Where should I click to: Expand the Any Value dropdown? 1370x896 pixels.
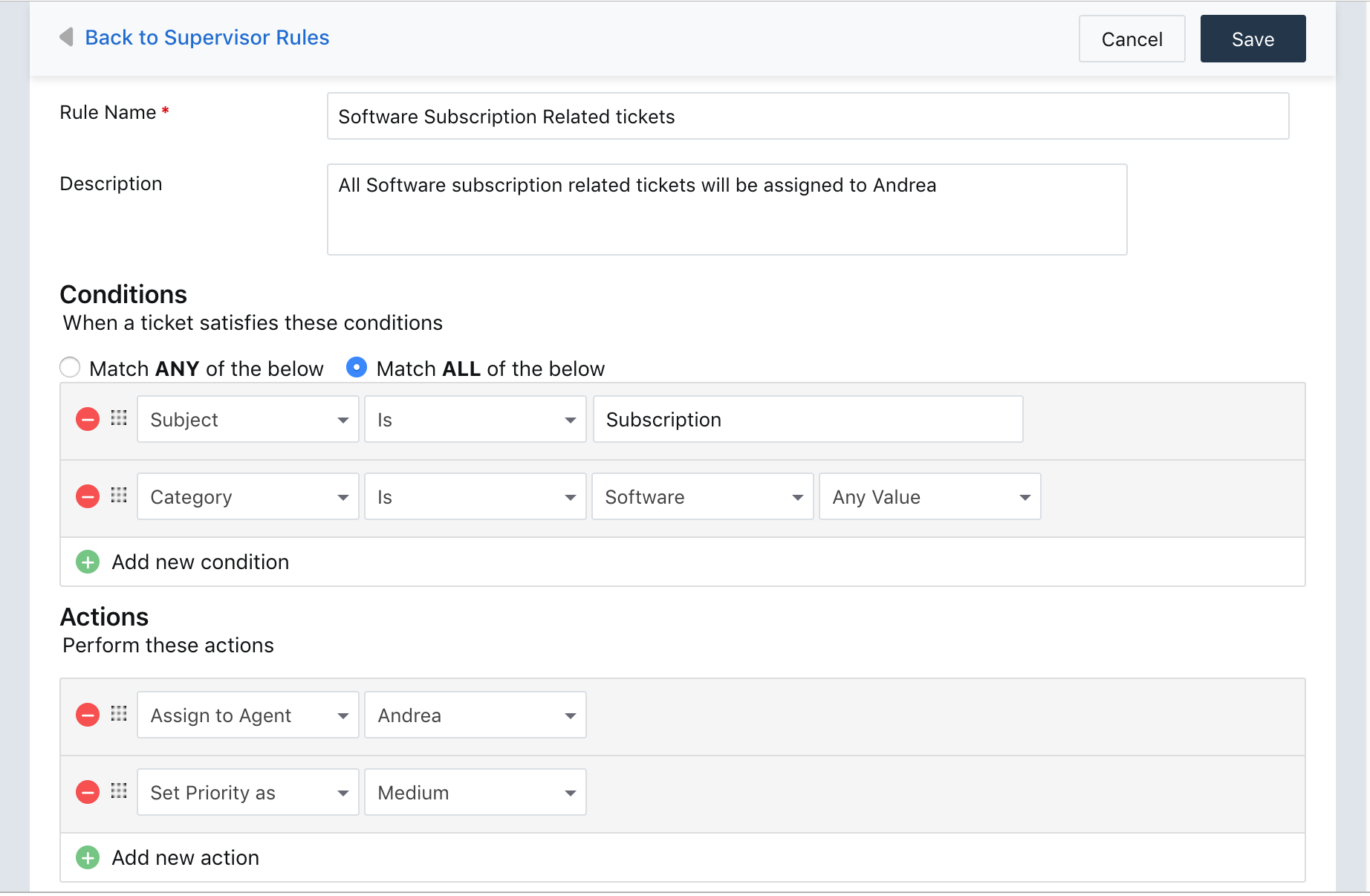point(929,496)
